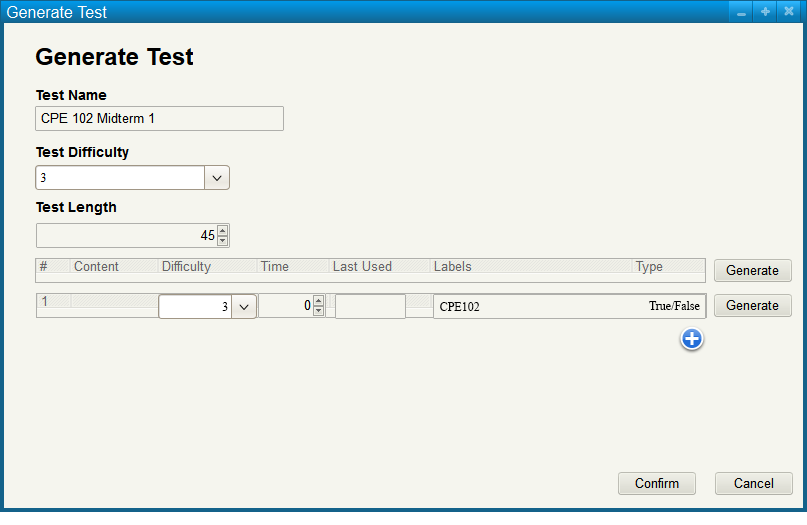Image resolution: width=807 pixels, height=525 pixels.
Task: Open the Test Difficulty dropdown
Action: 217,178
